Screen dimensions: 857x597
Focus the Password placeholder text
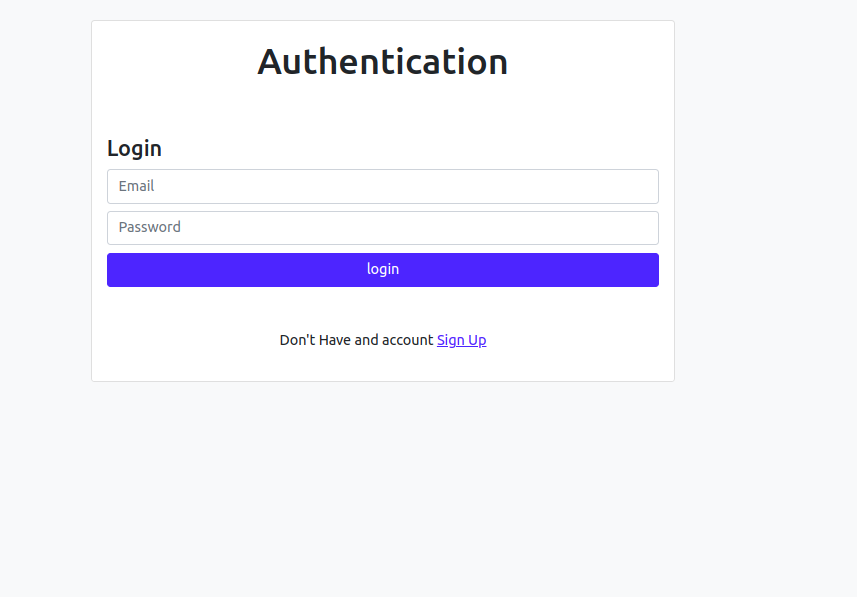point(148,227)
